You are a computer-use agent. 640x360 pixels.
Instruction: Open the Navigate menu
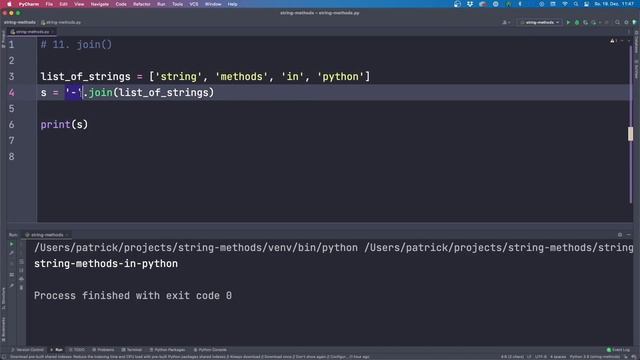[x=100, y=4]
